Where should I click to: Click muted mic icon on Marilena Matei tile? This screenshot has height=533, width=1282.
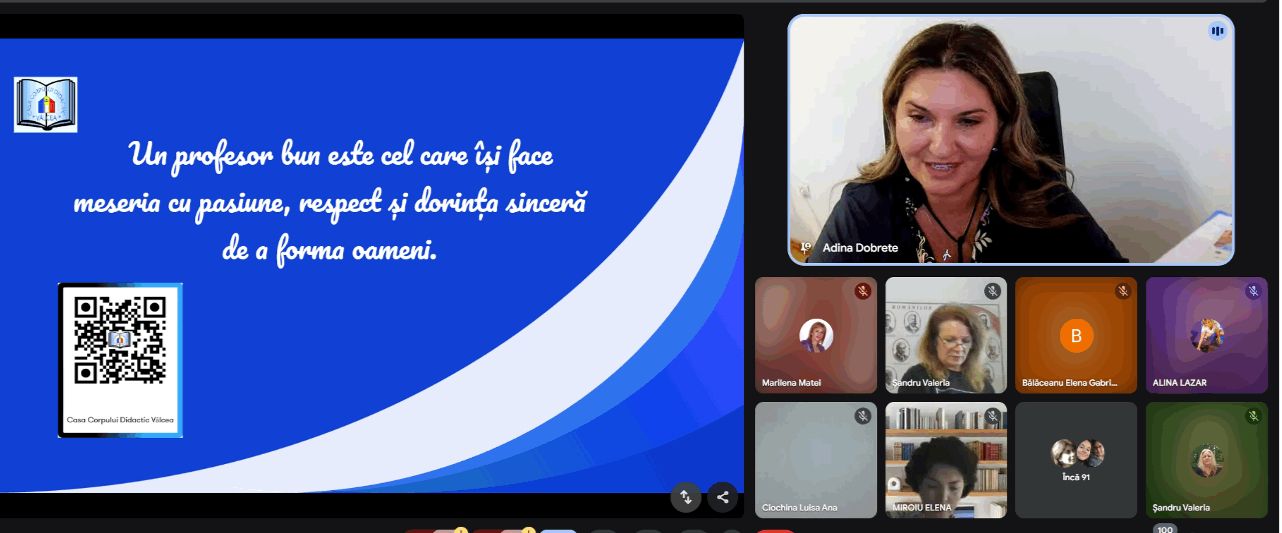862,291
